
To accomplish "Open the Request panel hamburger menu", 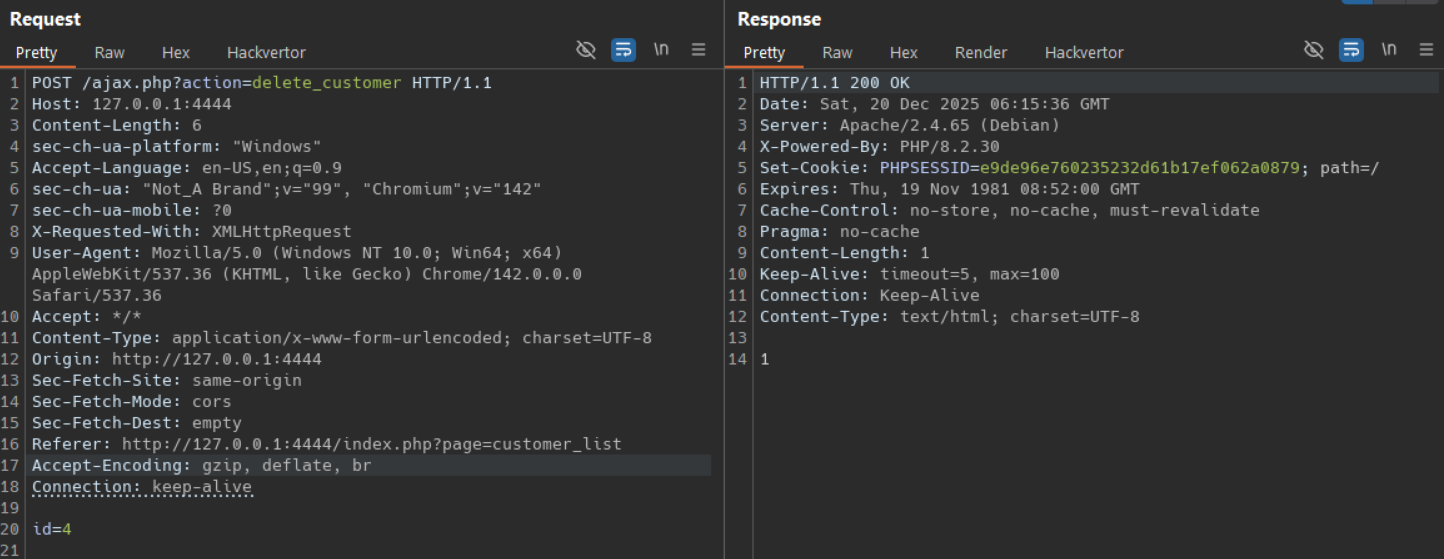I will (x=698, y=50).
